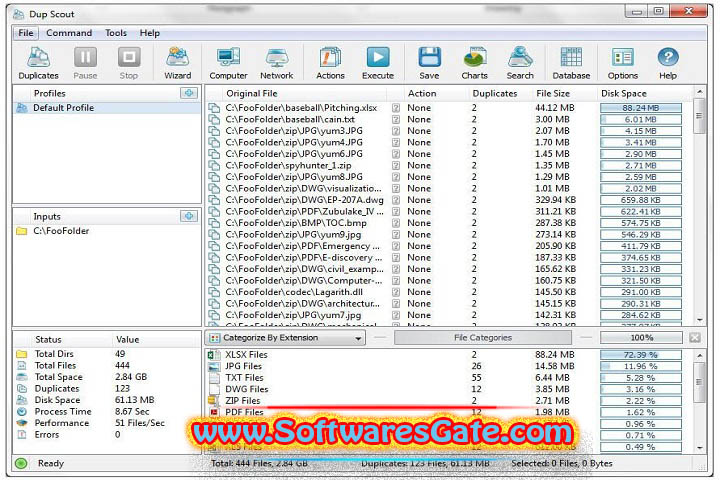Viewport: 720px width, 480px height.
Task: Click the JPG Files category icon
Action: pyautogui.click(x=214, y=366)
